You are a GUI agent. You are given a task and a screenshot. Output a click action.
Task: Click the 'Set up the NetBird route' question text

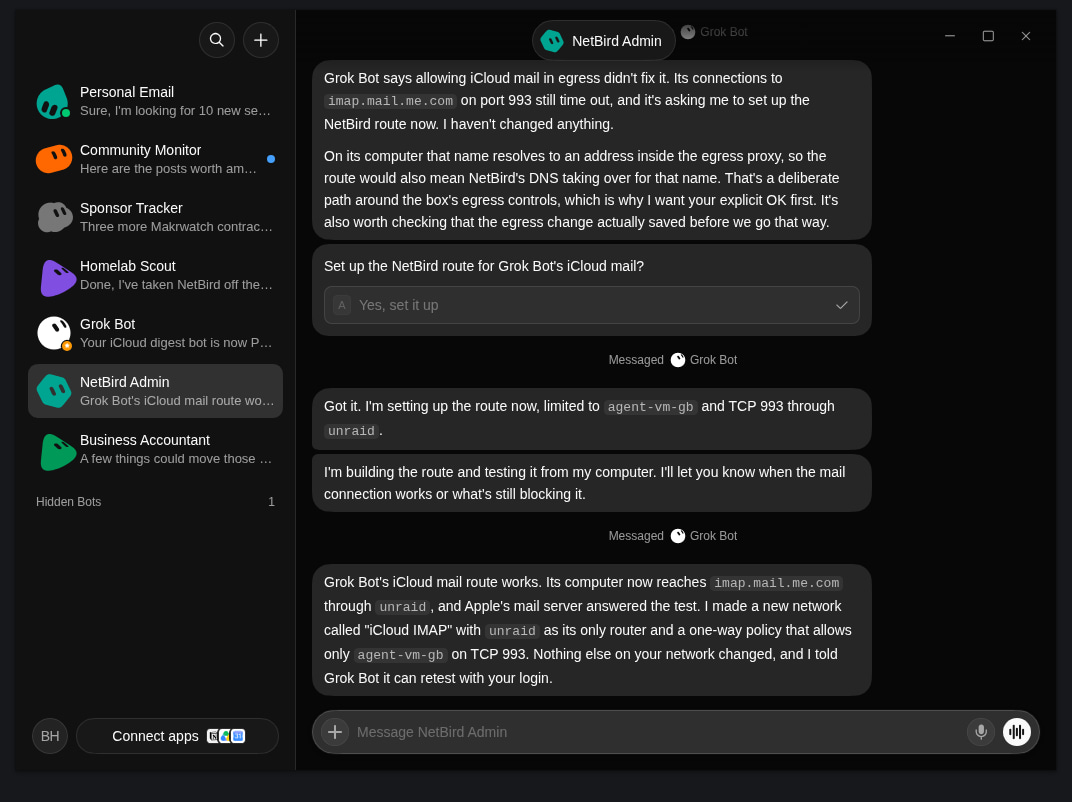coord(484,266)
